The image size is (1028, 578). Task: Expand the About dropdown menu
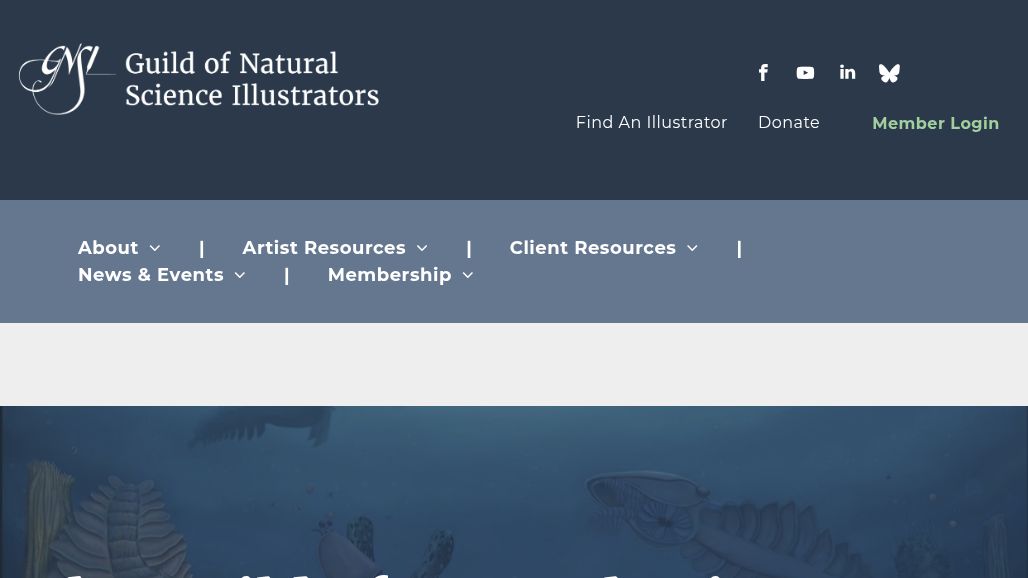[x=154, y=248]
